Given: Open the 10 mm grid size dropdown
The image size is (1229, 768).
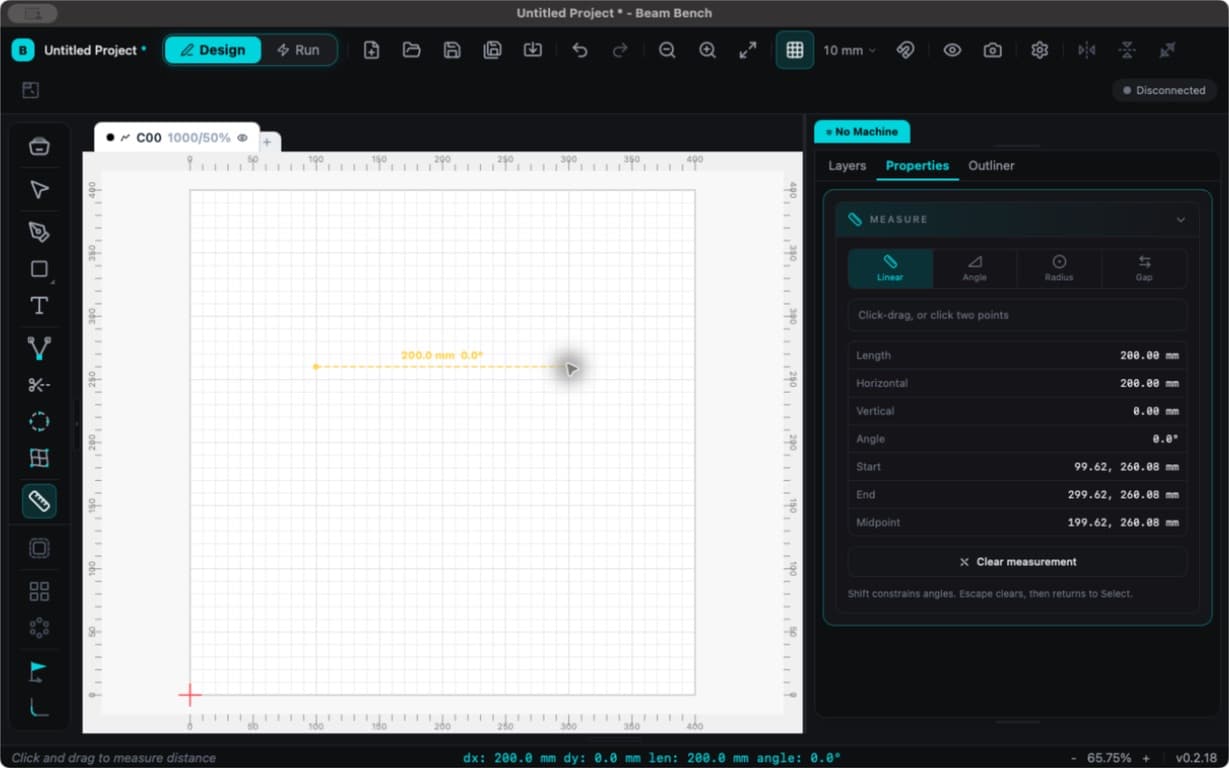Looking at the screenshot, I should click(x=850, y=50).
